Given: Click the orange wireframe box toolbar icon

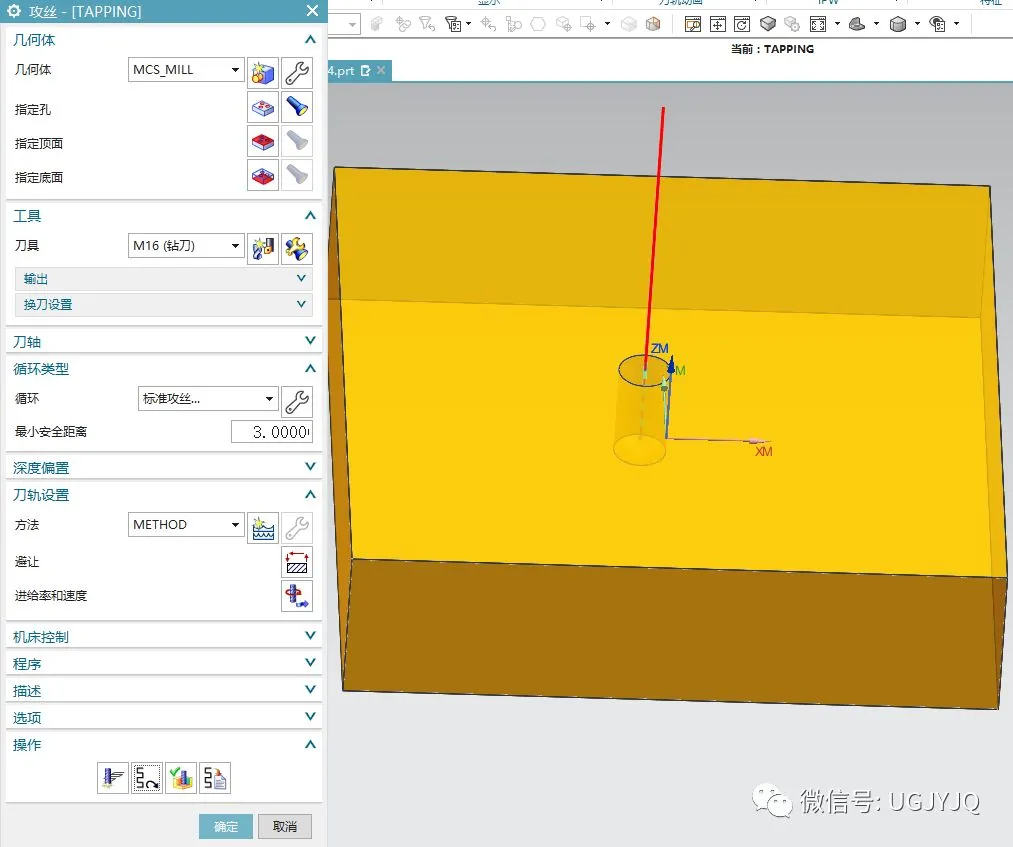Looking at the screenshot, I should coord(653,25).
